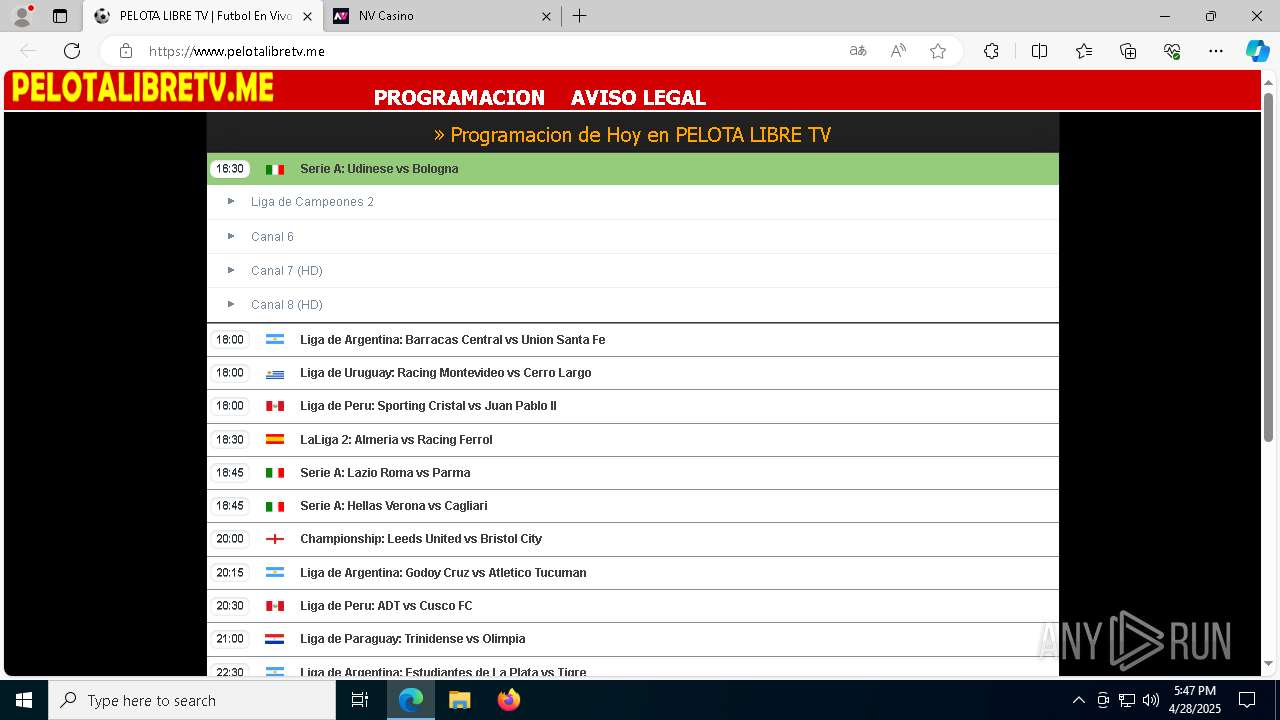Open translate page icon
Screen dimensions: 1280x720
858,51
